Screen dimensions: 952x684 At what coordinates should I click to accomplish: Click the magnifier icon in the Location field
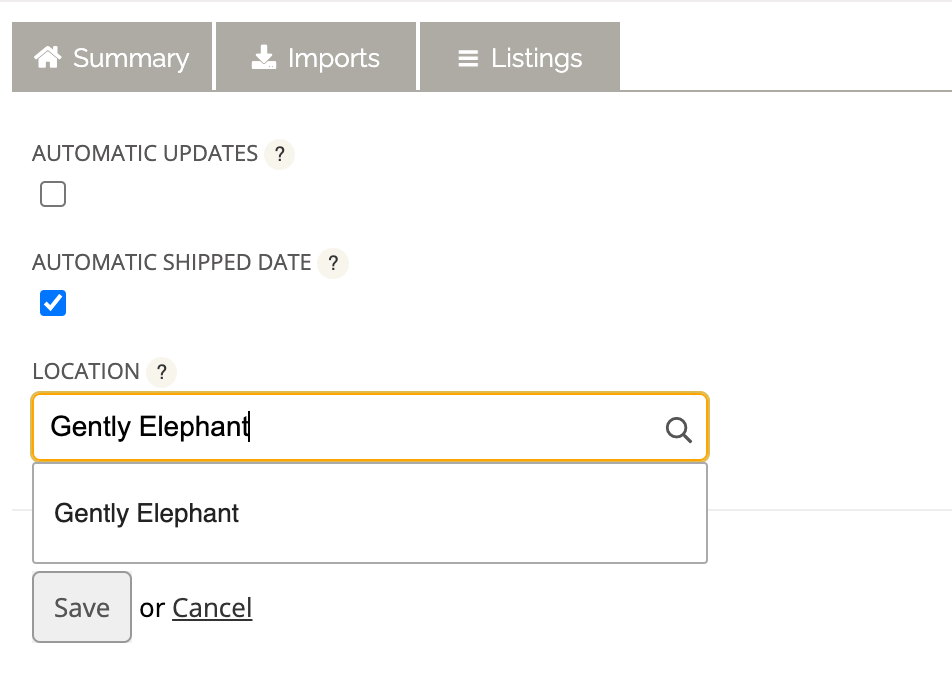[679, 429]
